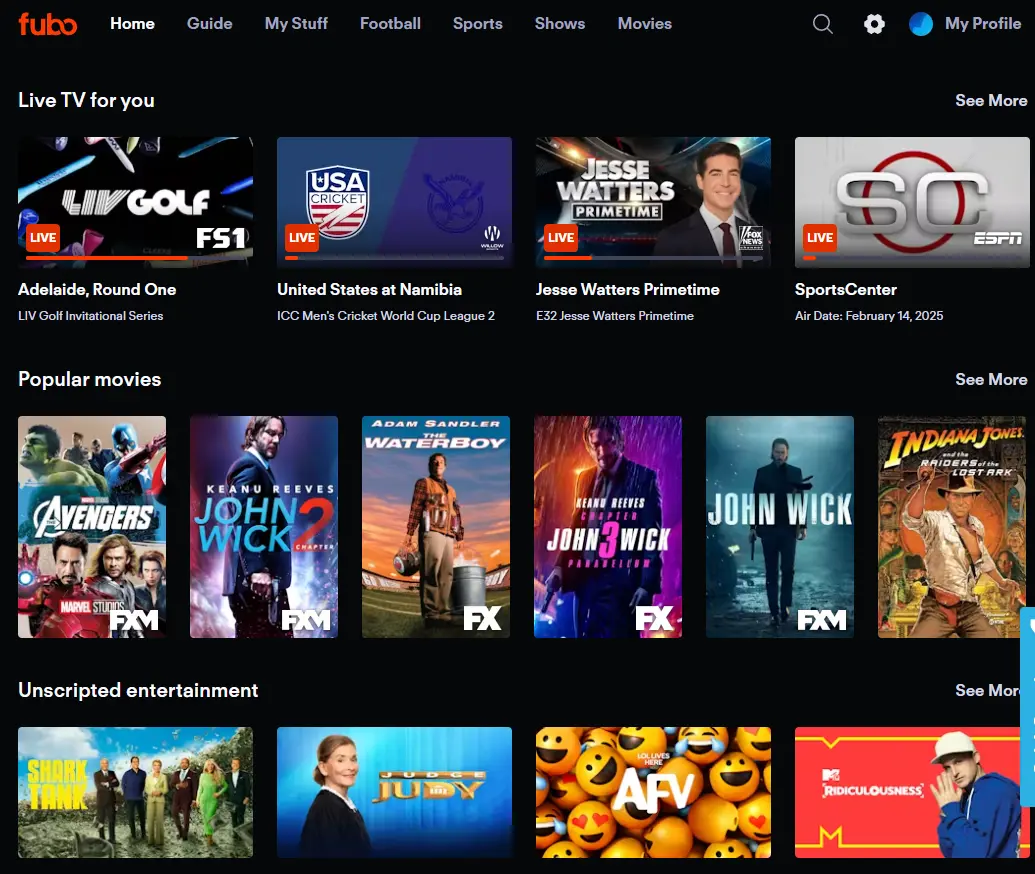Screen dimensions: 1035x874
Task: Go to the Home tab
Action: [x=132, y=24]
